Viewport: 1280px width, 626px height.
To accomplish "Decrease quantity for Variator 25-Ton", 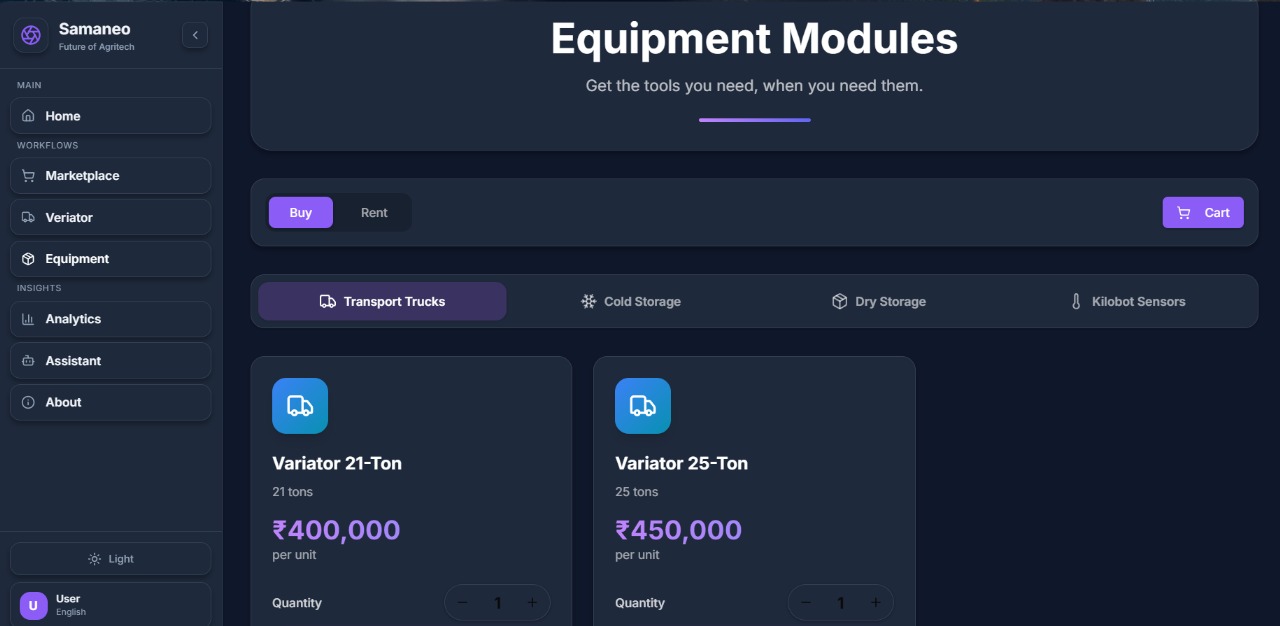I will pyautogui.click(x=806, y=603).
